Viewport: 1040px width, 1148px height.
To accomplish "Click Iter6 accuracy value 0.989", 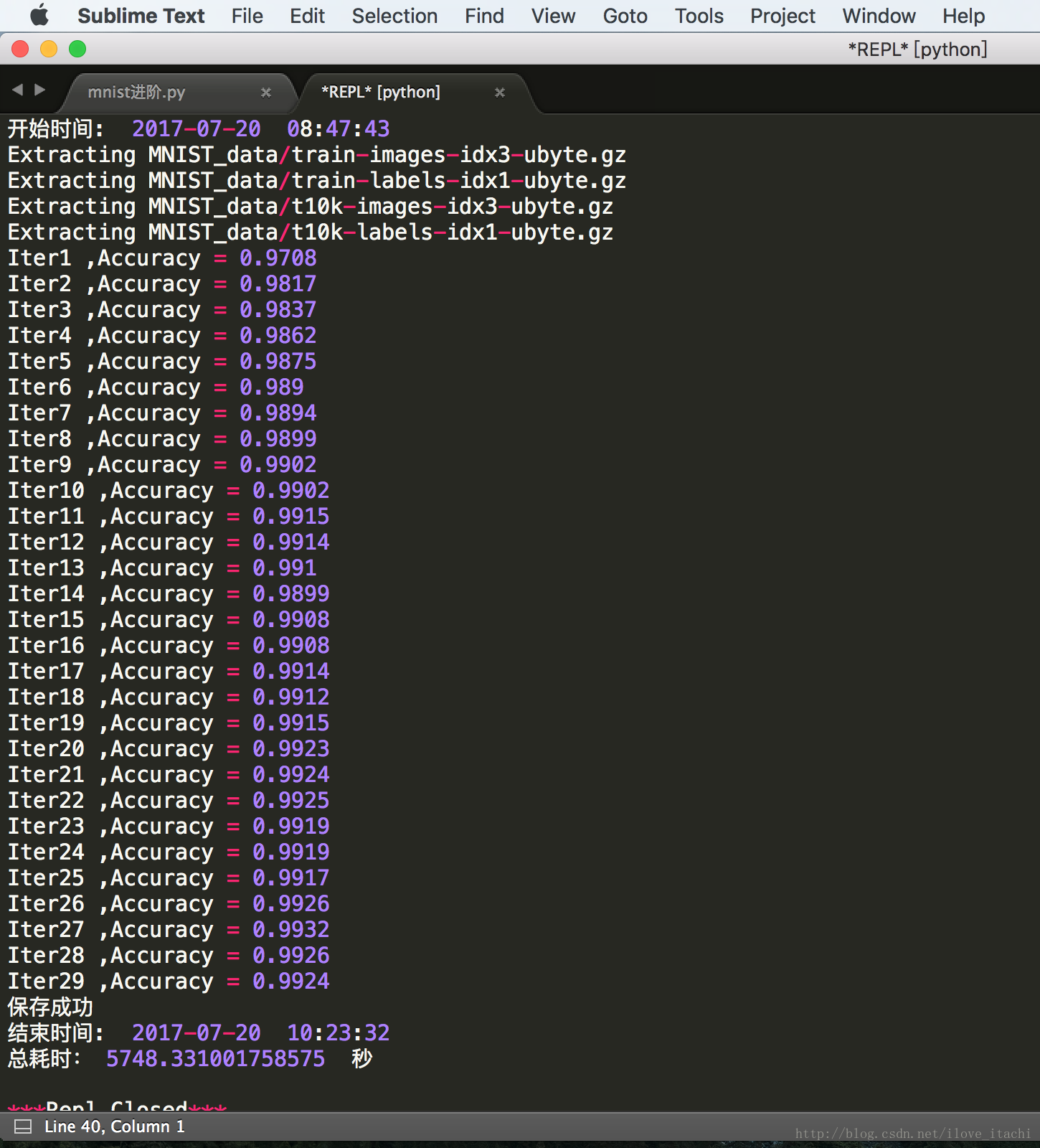I will coord(272,387).
